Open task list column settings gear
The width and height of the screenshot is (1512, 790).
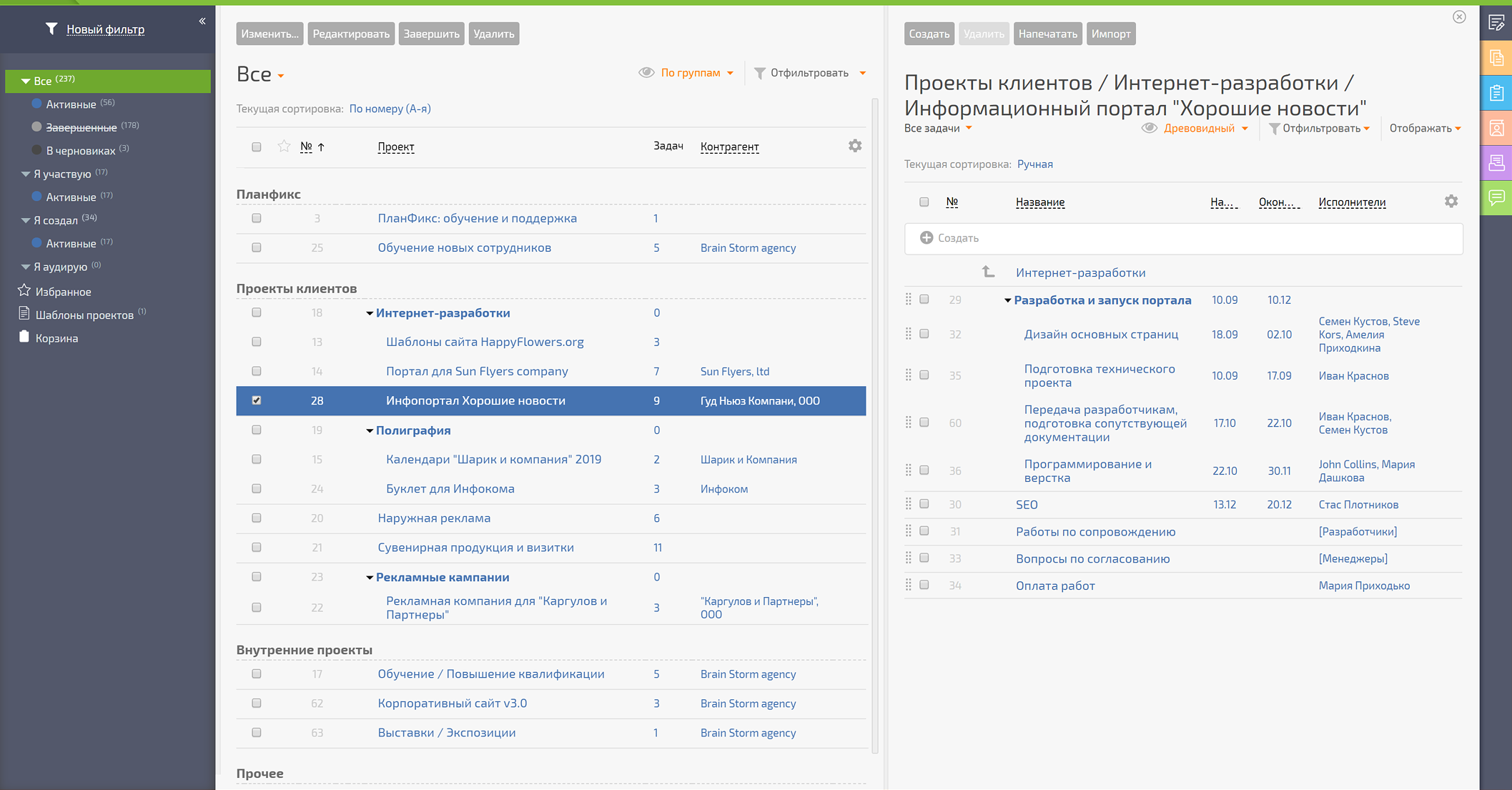pyautogui.click(x=1451, y=202)
